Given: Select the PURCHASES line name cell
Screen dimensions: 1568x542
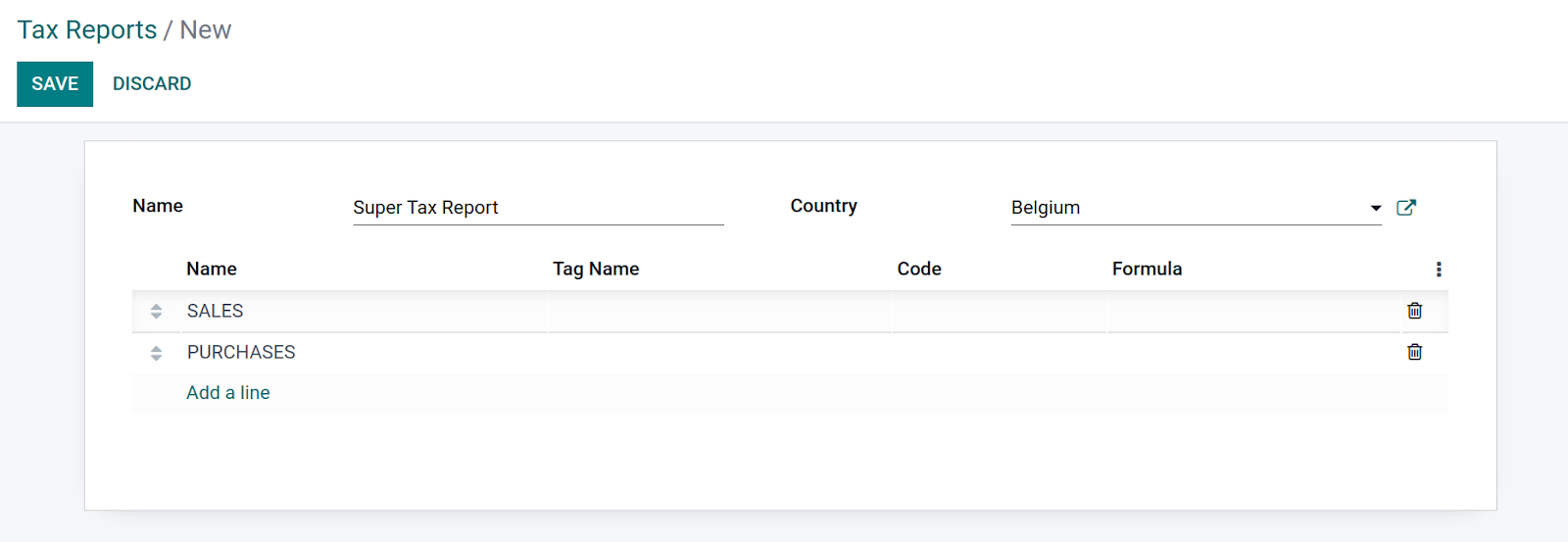Looking at the screenshot, I should point(364,353).
